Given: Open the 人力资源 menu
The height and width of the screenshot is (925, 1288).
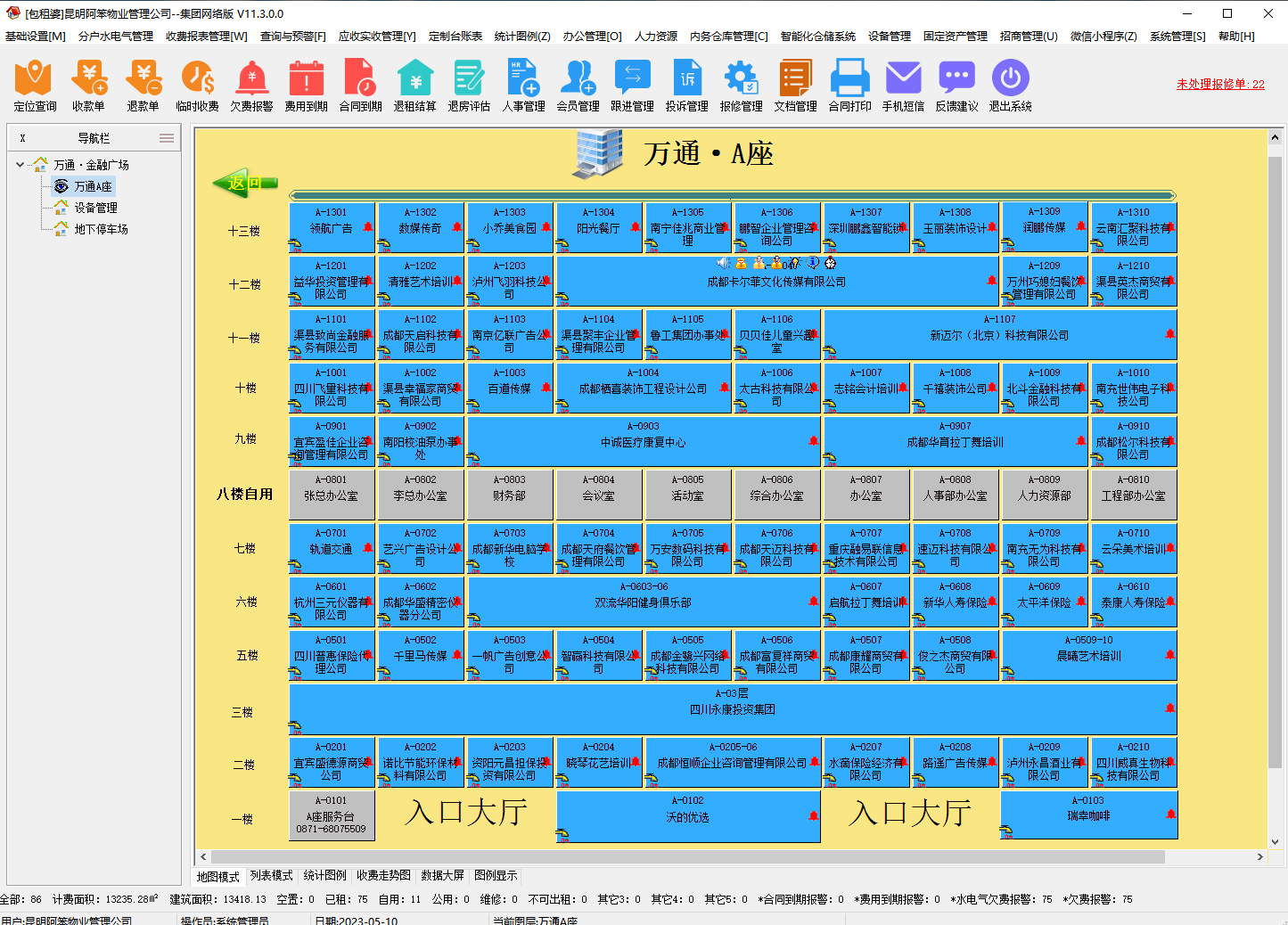Looking at the screenshot, I should [x=657, y=37].
